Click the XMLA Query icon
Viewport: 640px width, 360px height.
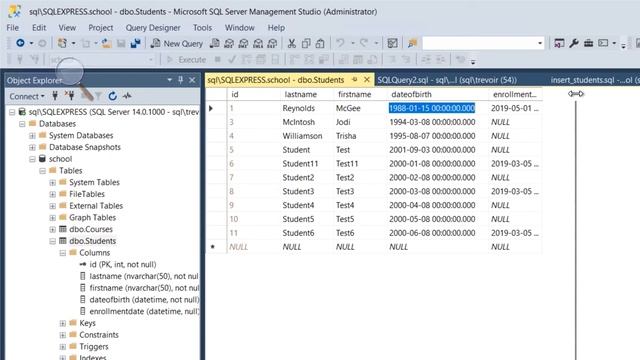[x=258, y=43]
